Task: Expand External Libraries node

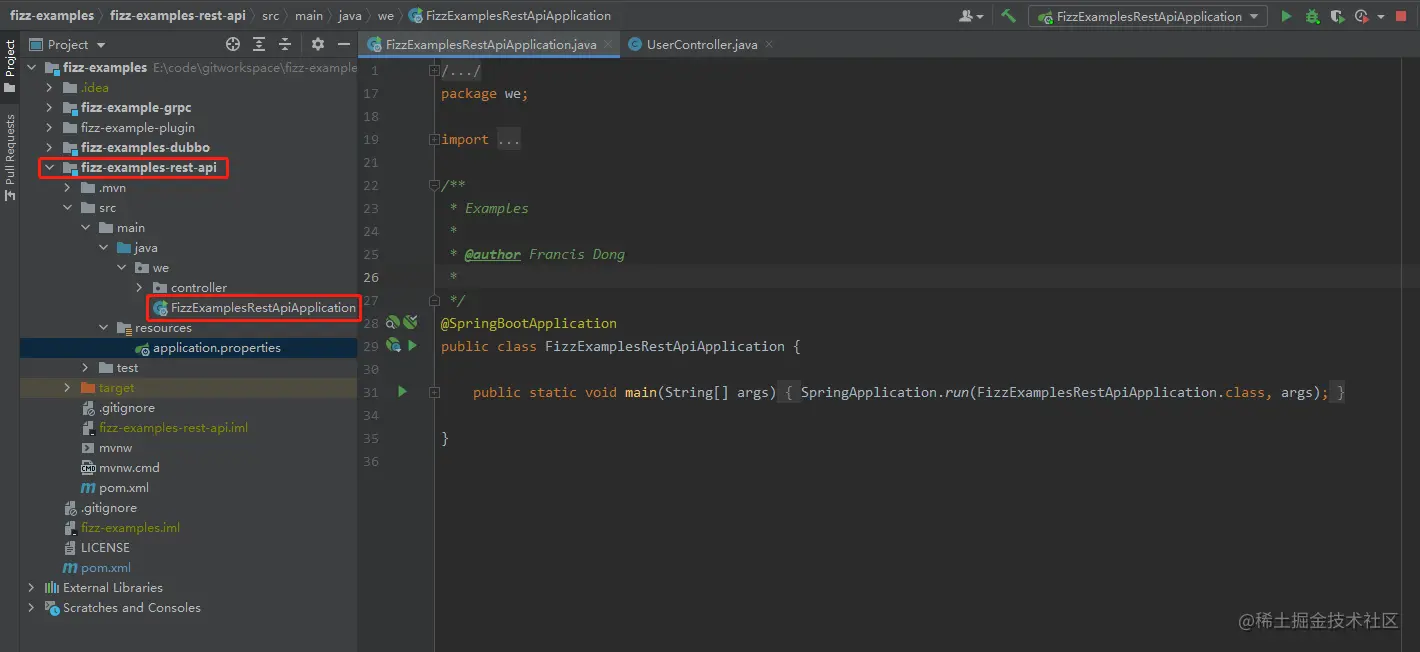Action: pyautogui.click(x=31, y=587)
